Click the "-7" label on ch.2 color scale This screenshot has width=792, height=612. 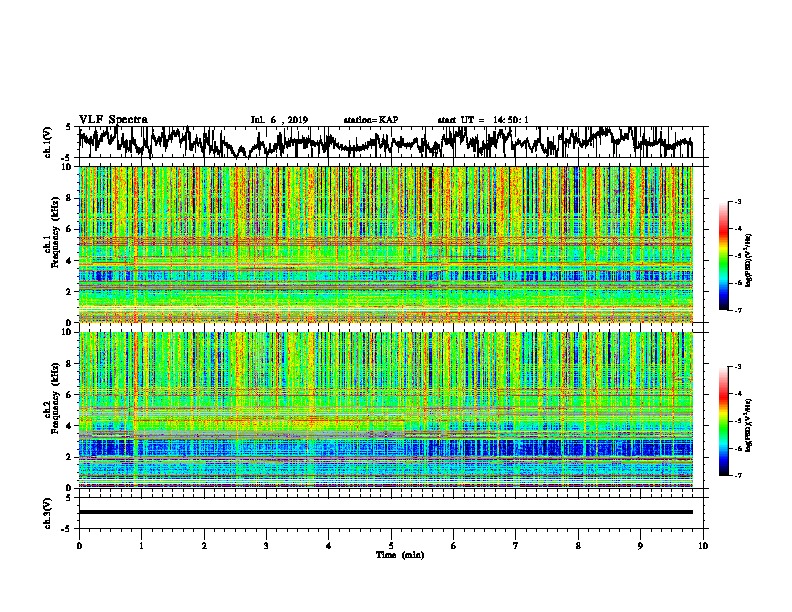(x=737, y=476)
